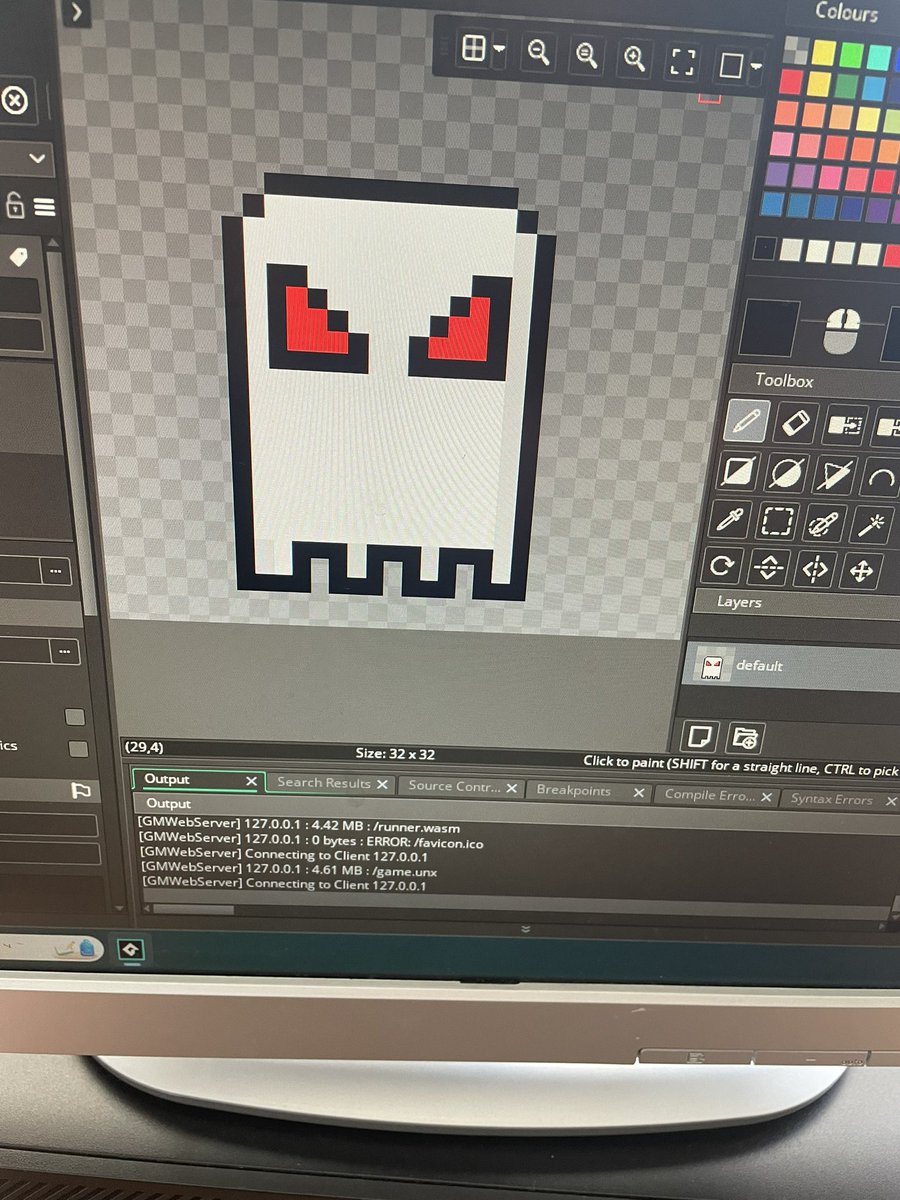Close the Search Results tab
Screen dimensions: 900x1200
coord(382,785)
